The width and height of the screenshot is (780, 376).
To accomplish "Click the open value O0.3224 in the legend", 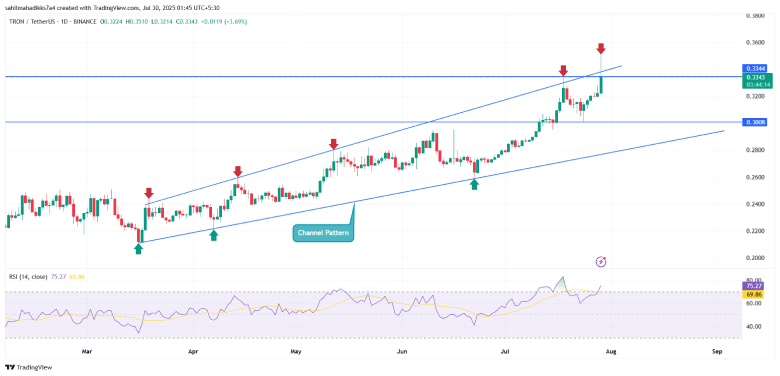I will coord(110,22).
